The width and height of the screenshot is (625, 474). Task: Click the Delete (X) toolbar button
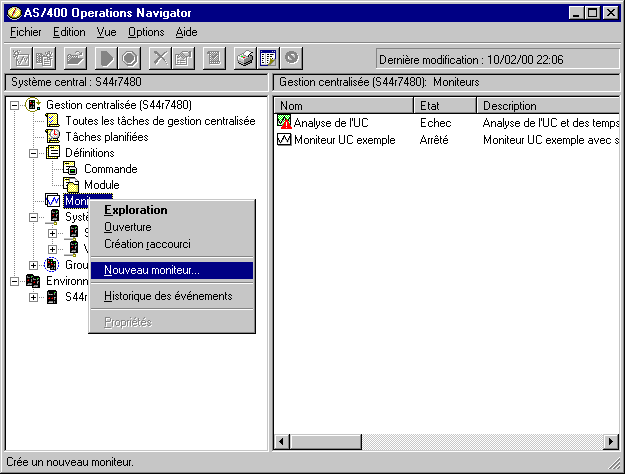(160, 59)
